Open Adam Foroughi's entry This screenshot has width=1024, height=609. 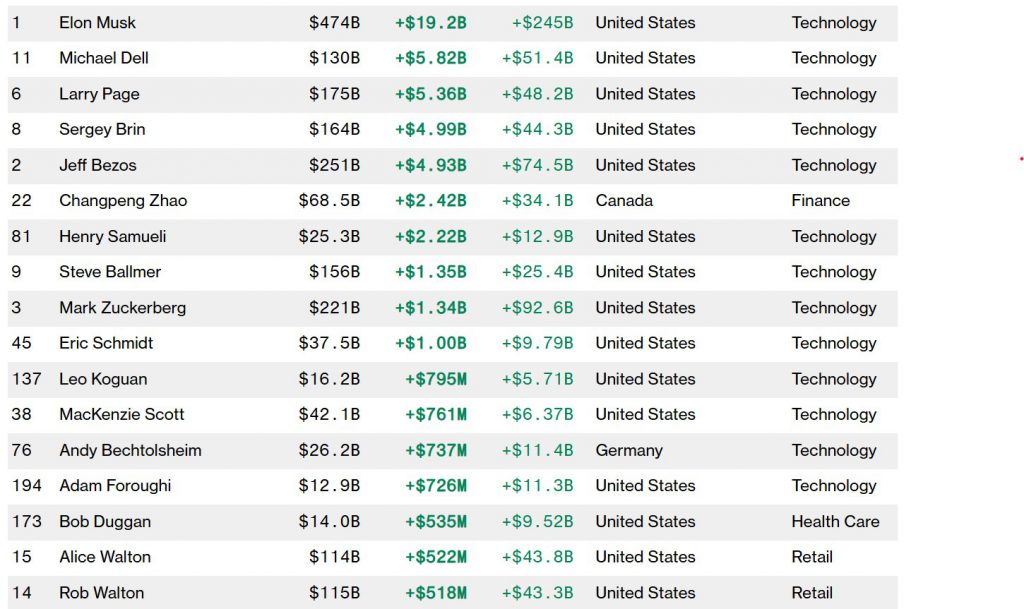pyautogui.click(x=115, y=486)
